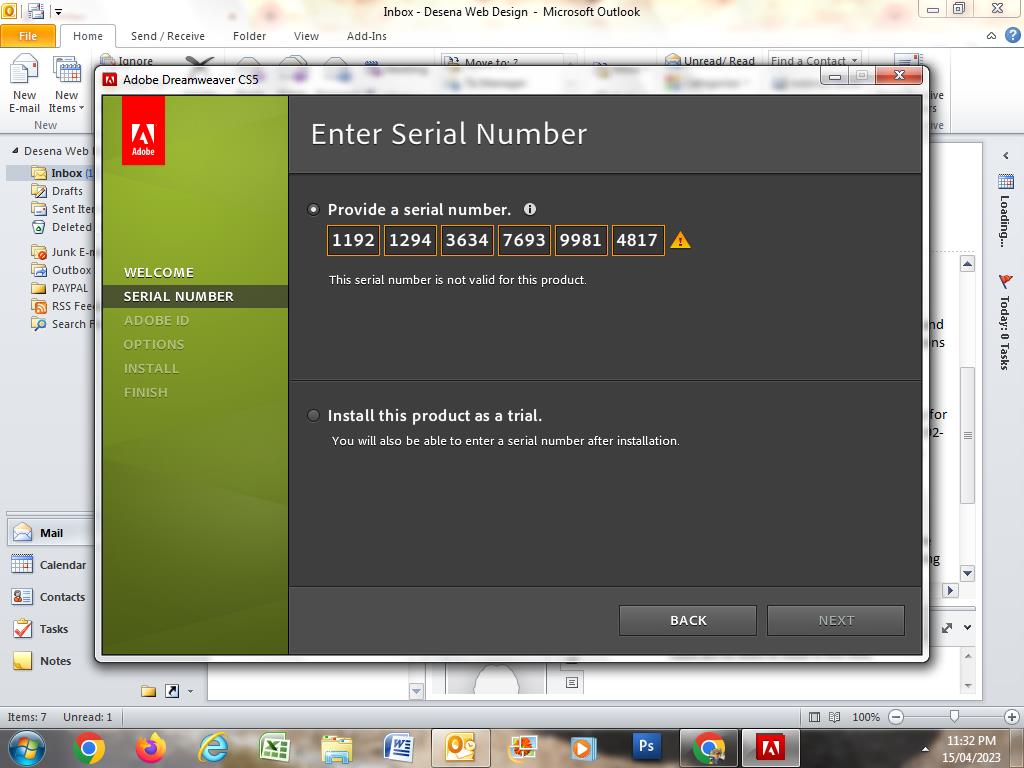
Task: Click the yellow warning triangle icon
Action: pyautogui.click(x=680, y=240)
